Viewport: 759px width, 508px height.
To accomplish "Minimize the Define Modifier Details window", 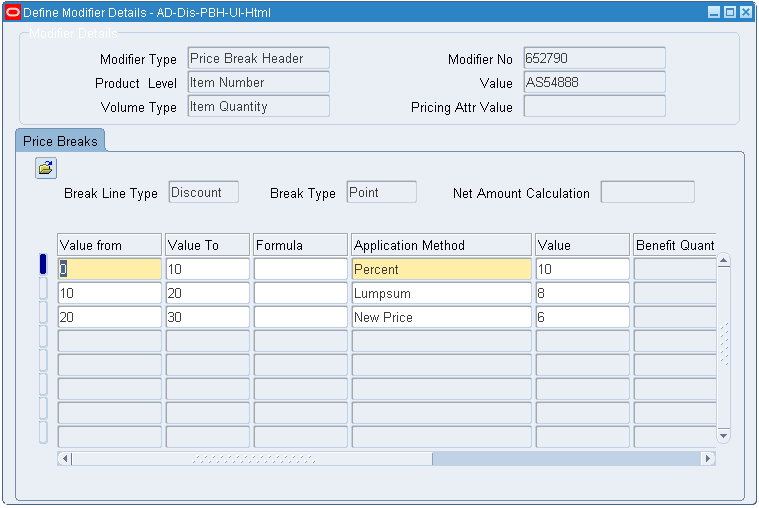I will coord(714,12).
